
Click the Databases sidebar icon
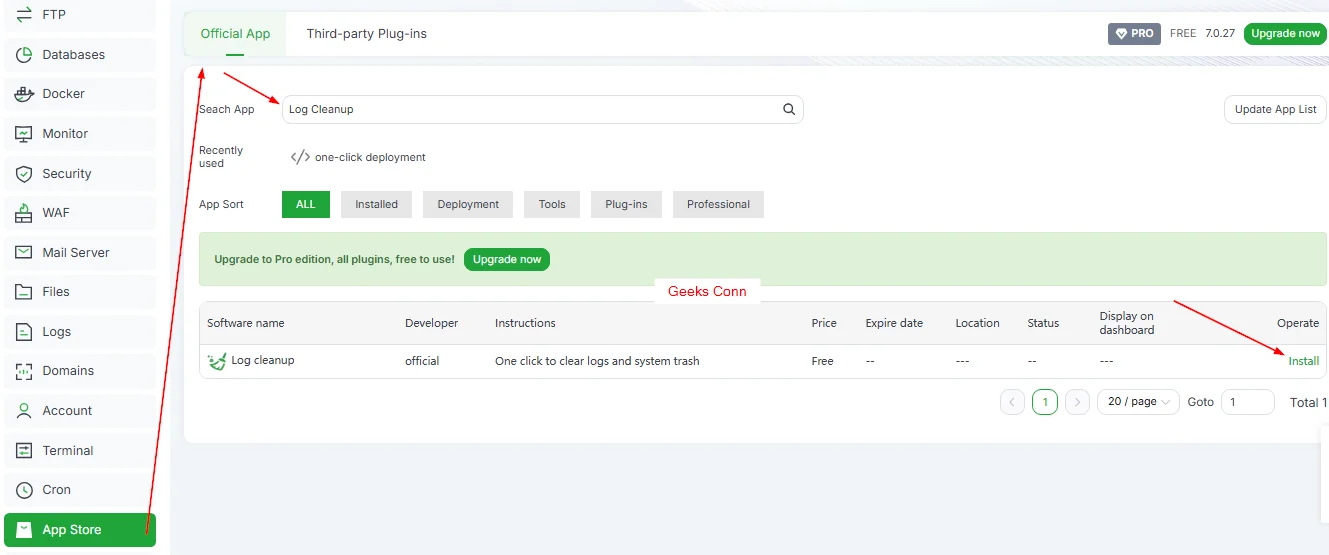tap(24, 55)
